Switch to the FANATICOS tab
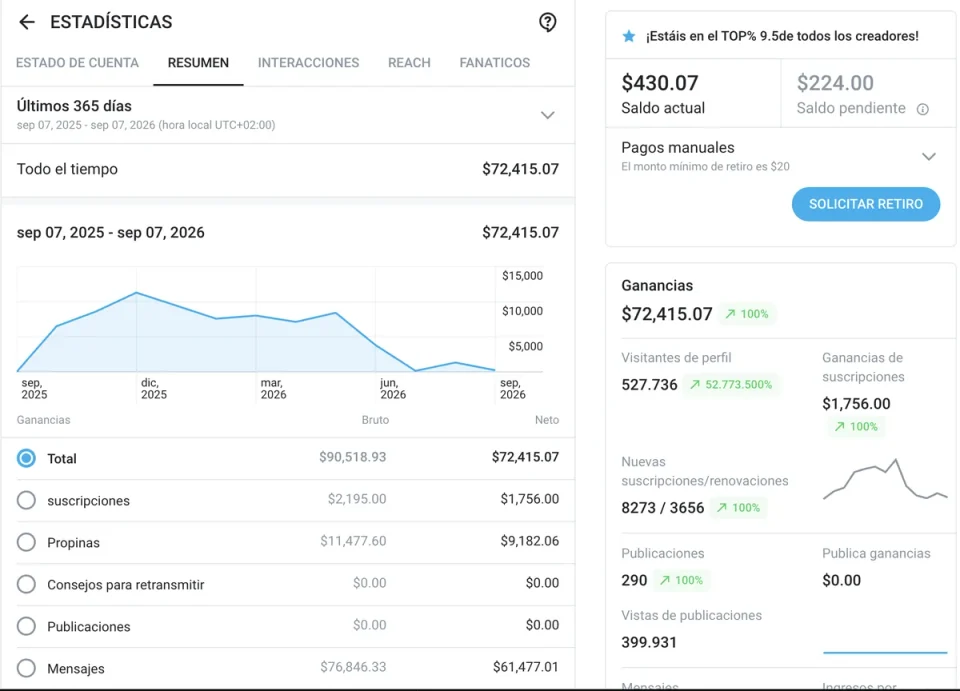 coord(495,62)
